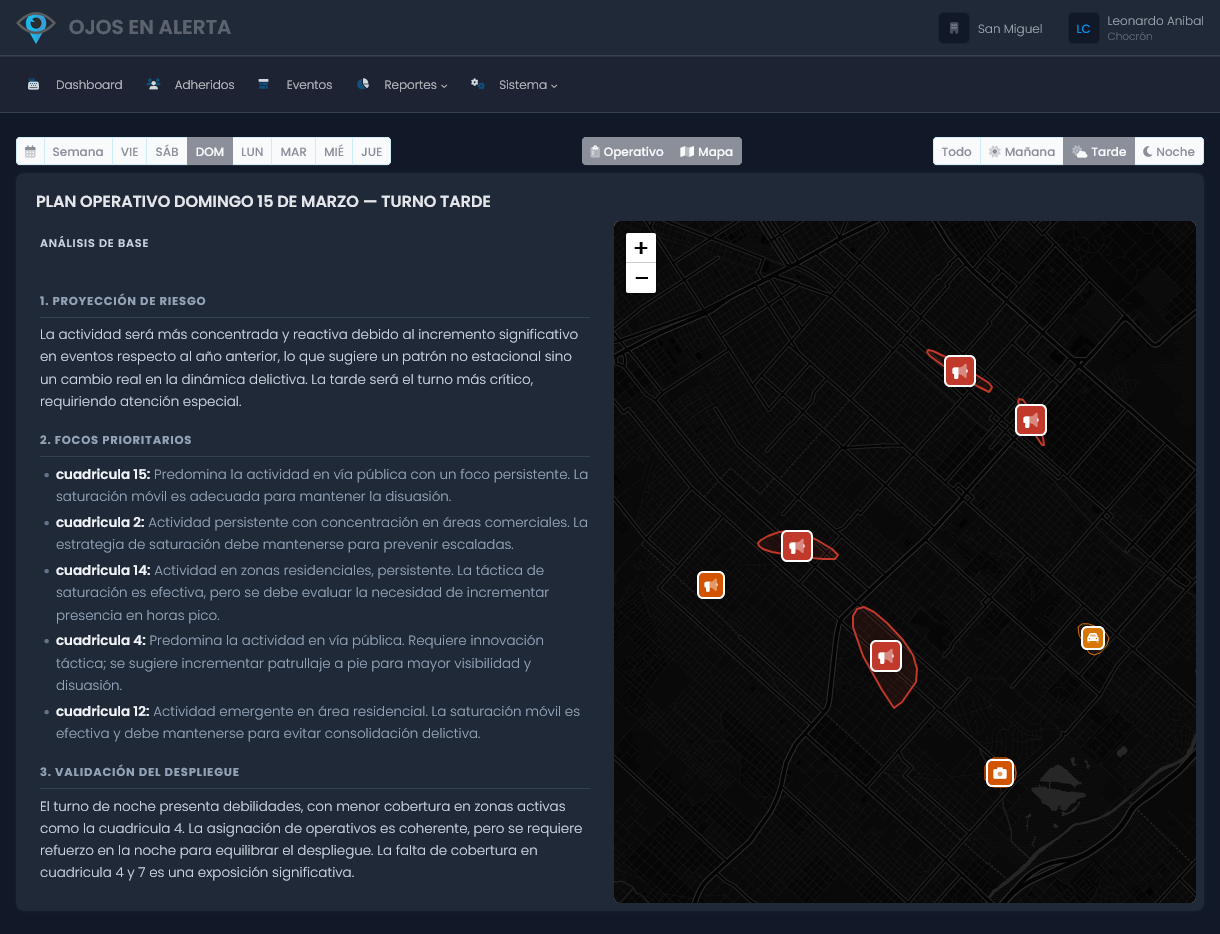Click the camera marker at the map bottom
The width and height of the screenshot is (1220, 934).
1000,772
